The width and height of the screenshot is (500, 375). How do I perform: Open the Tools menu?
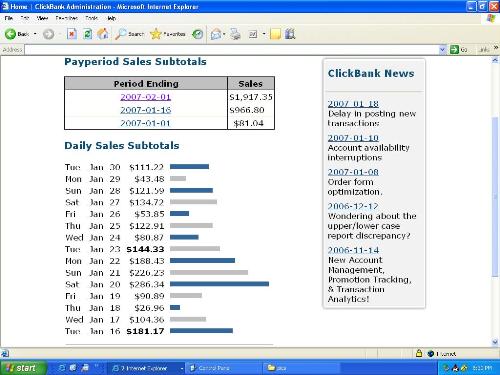pos(91,18)
